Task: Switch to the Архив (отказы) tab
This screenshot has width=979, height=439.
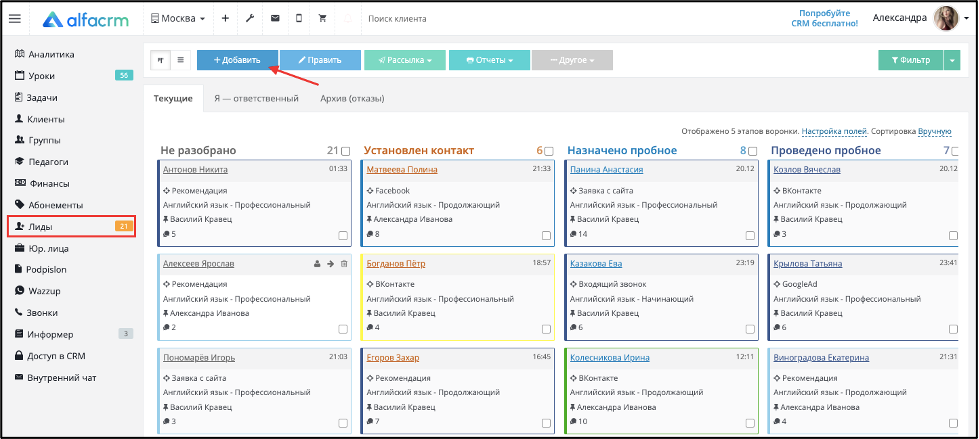Action: pos(352,99)
